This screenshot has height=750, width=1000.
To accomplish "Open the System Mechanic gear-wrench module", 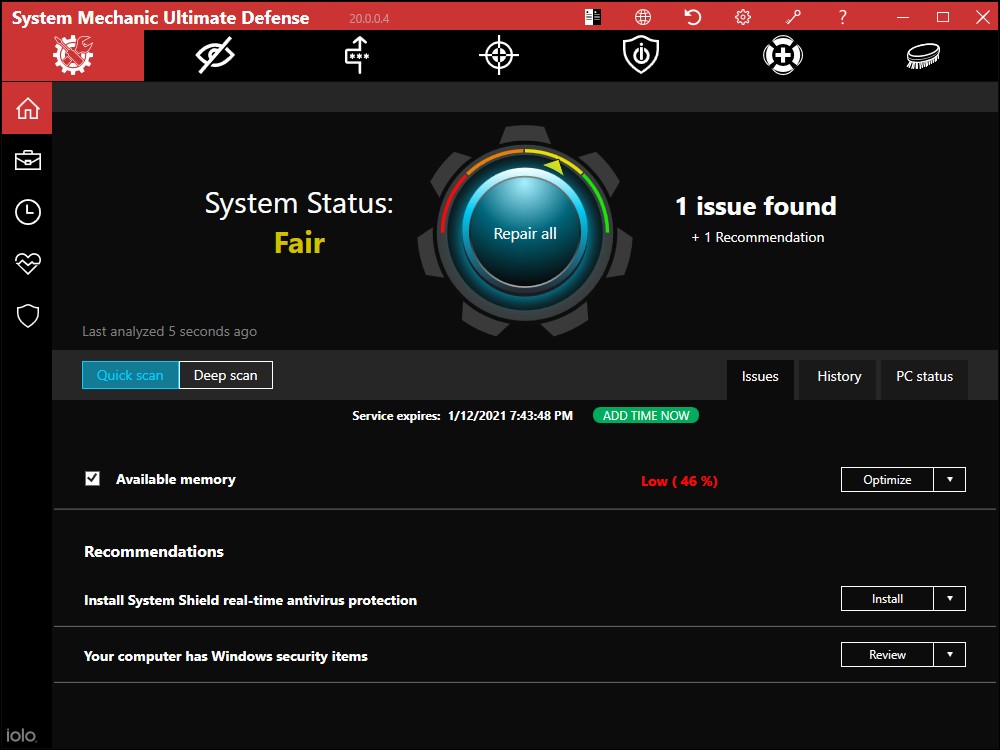I will [x=73, y=55].
